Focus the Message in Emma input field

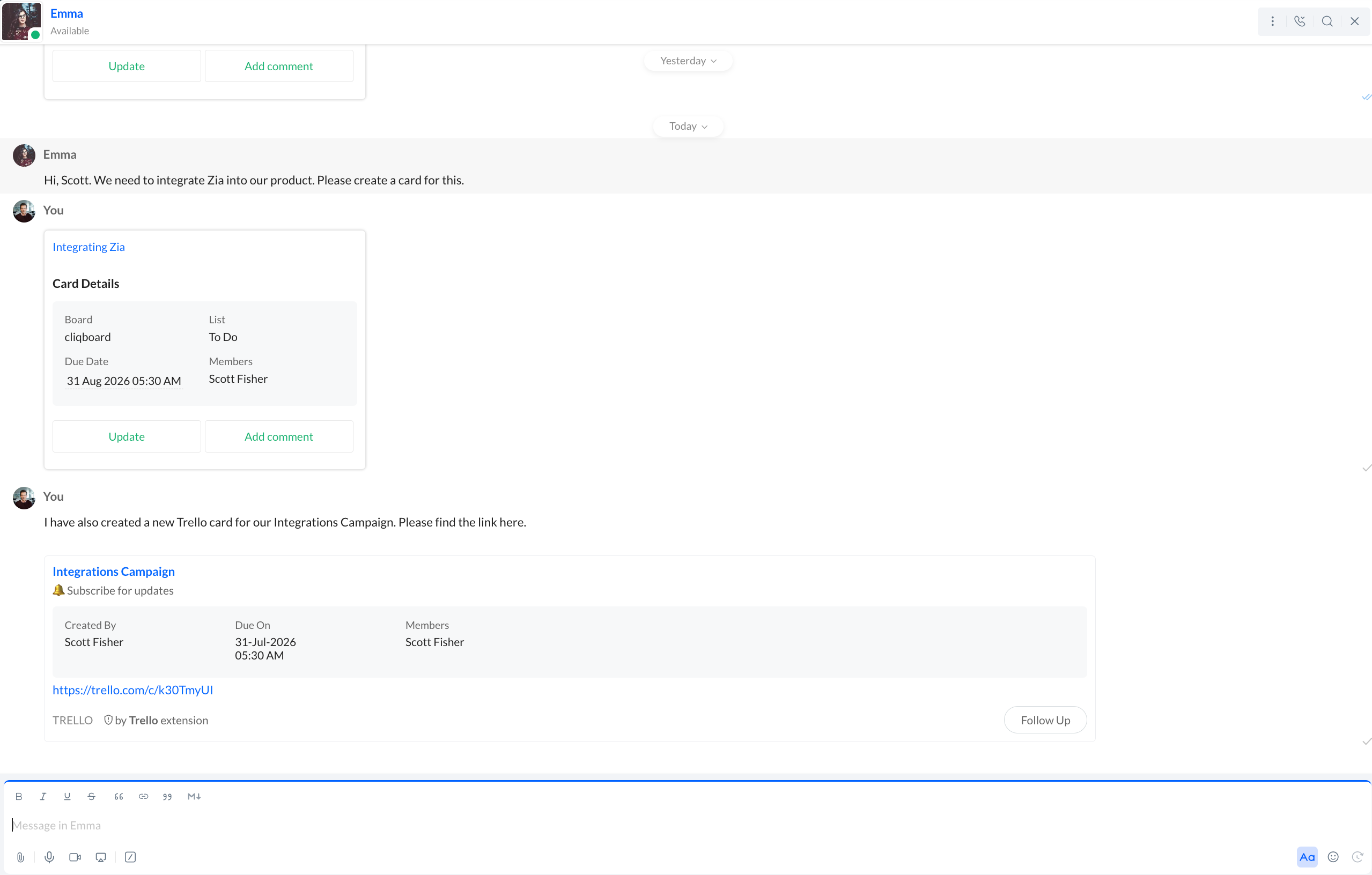click(686, 826)
